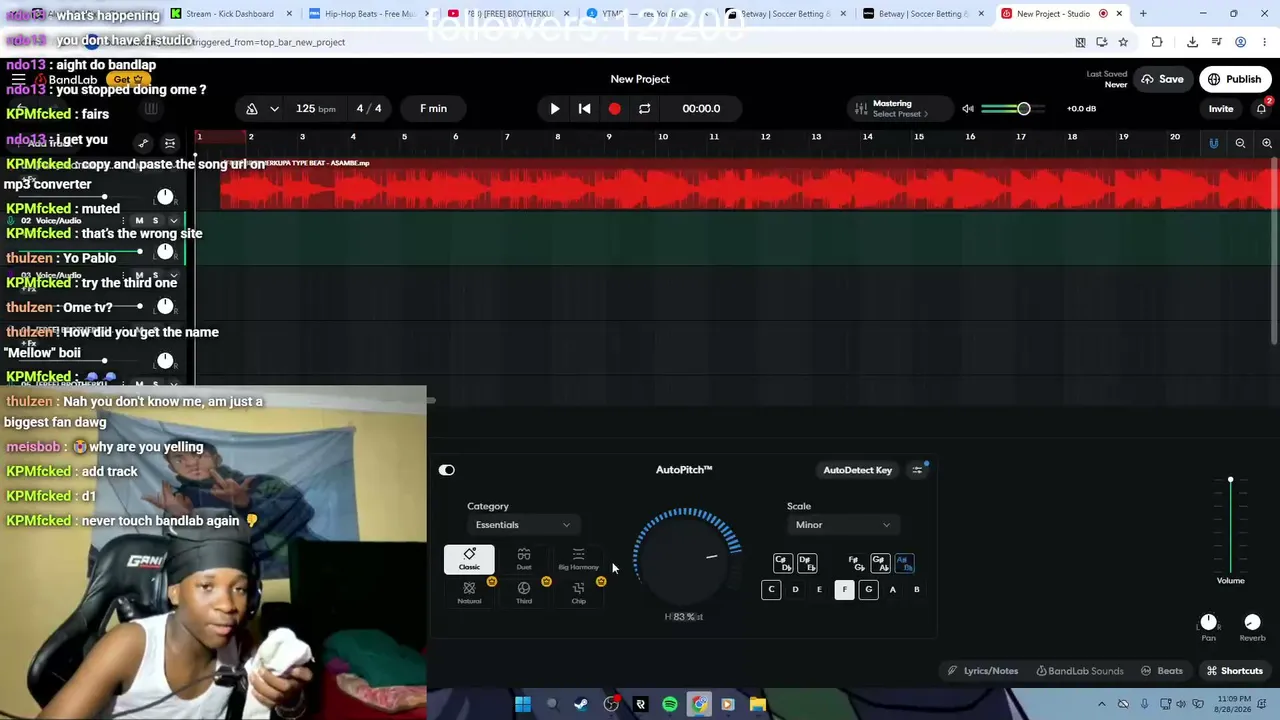Image resolution: width=1280 pixels, height=720 pixels.
Task: Toggle the D note key
Action: (x=795, y=589)
